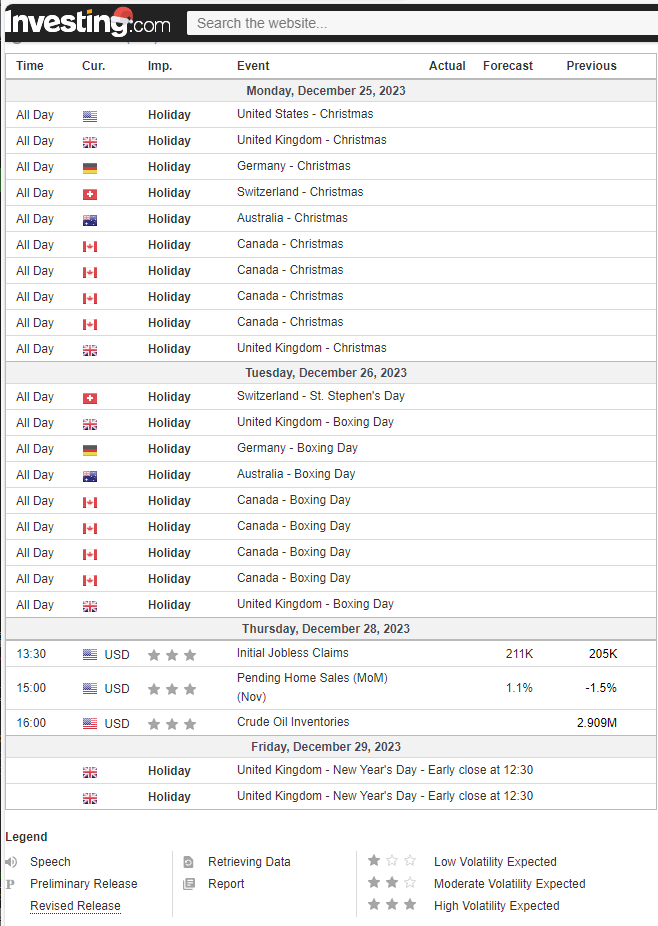Click the Report icon in the legend
Viewport: 658px width, 926px height.
point(189,884)
